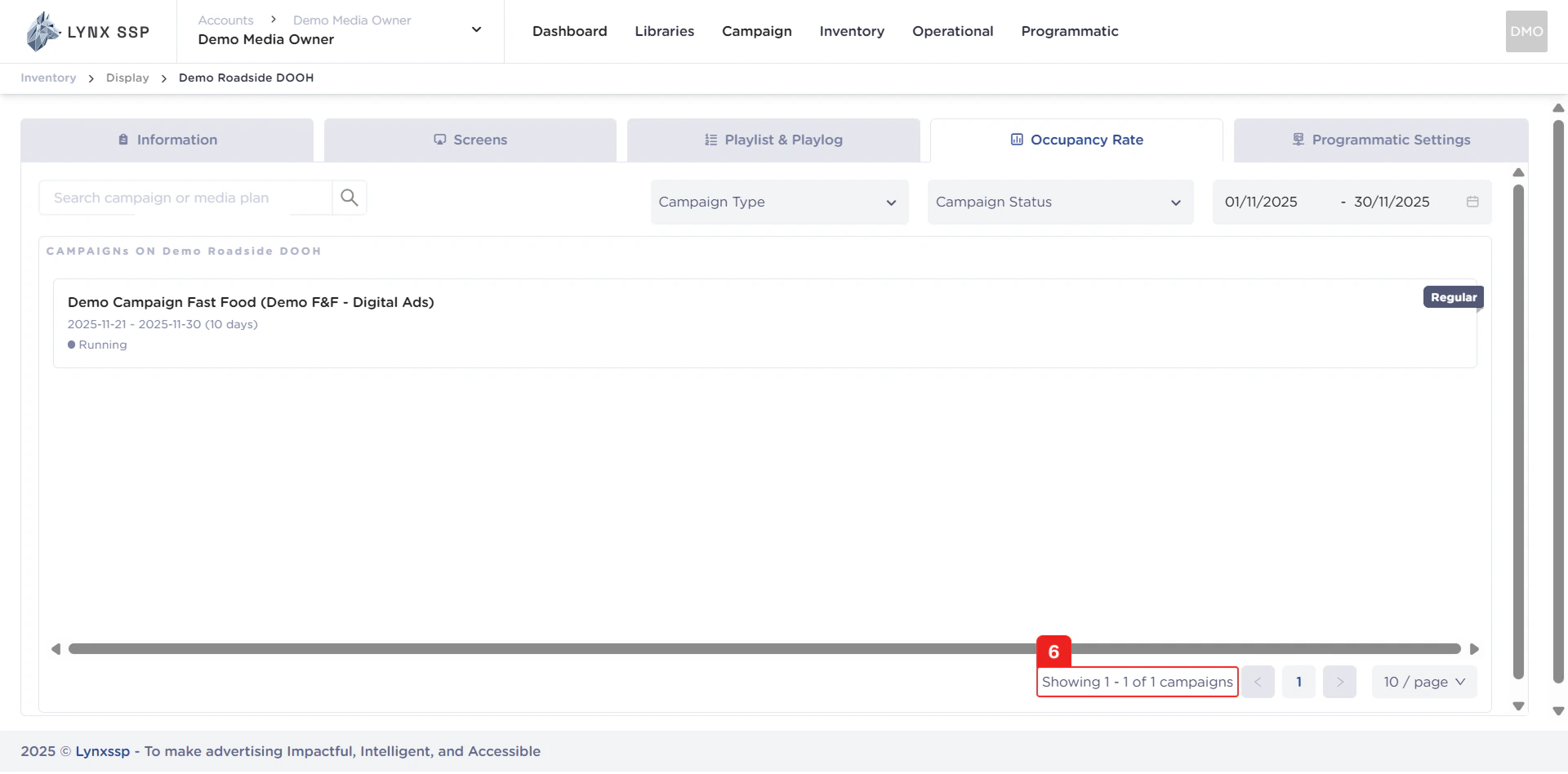Click the Showing 1 - 1 of 1 campaigns text
The image size is (1568, 774).
1138,682
